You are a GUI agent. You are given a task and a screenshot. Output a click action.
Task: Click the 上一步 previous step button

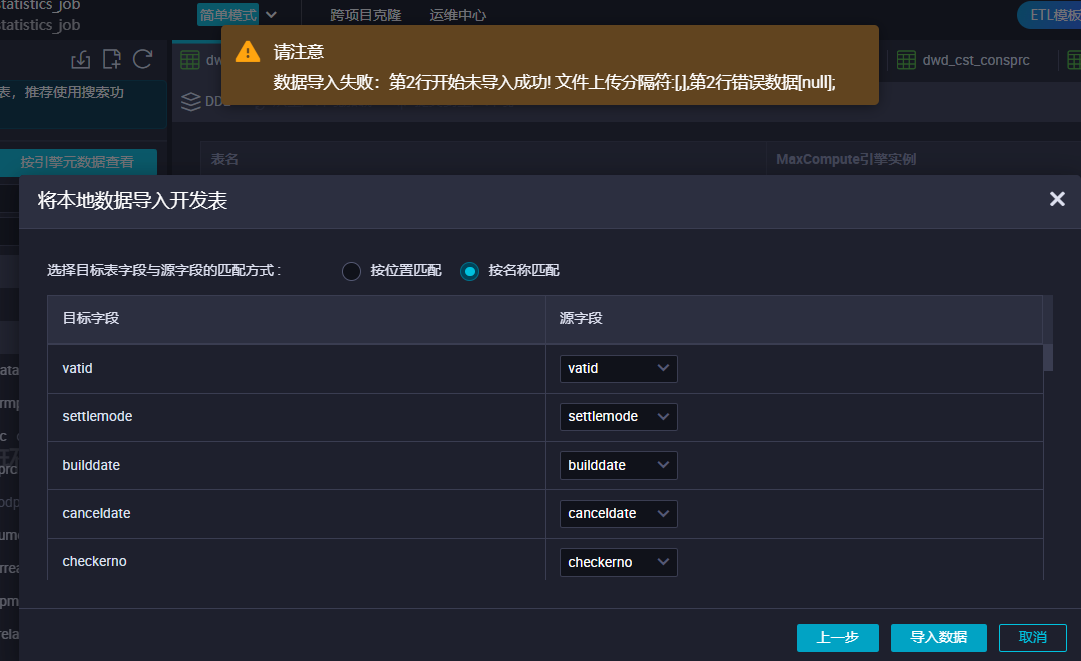838,638
